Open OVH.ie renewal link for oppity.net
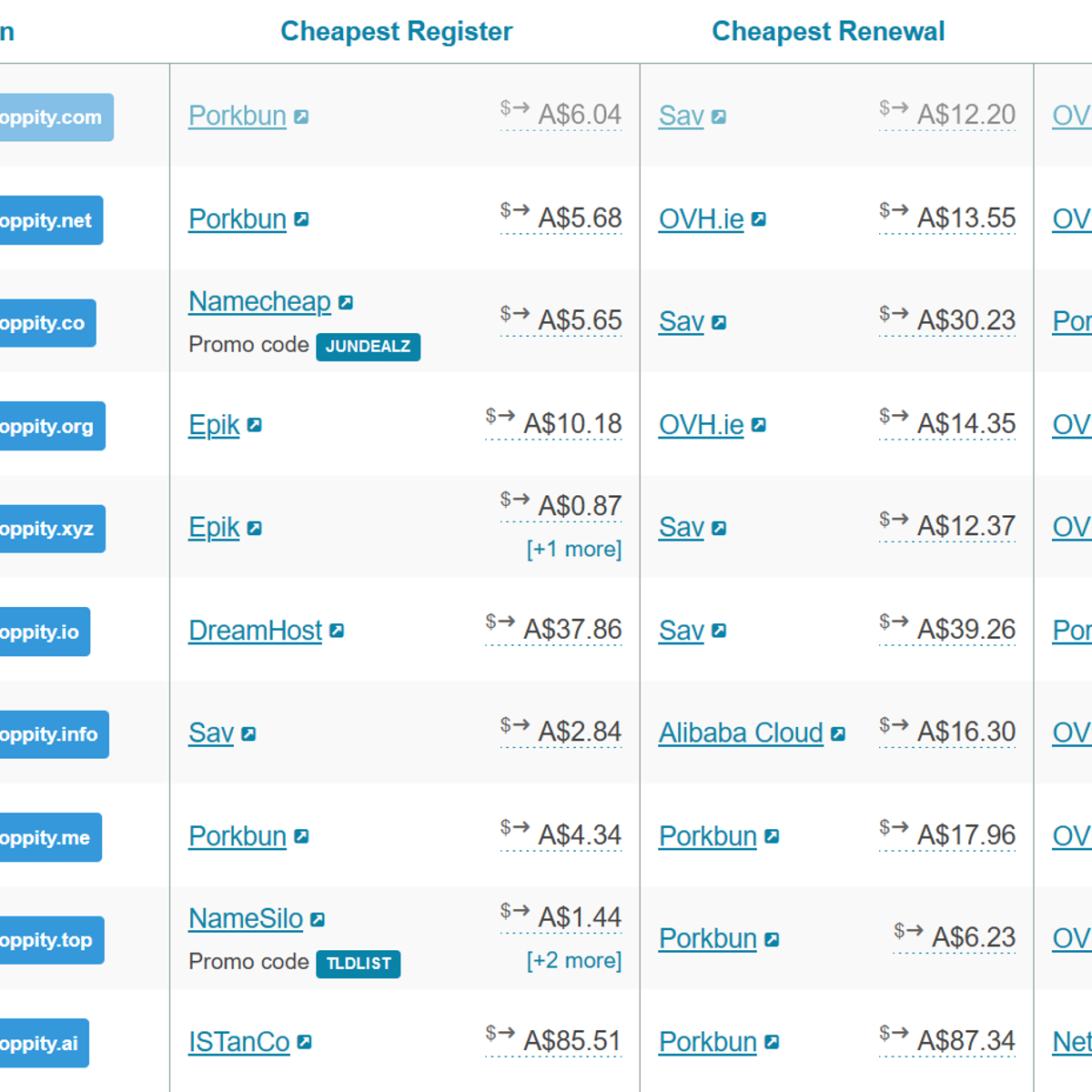Screen dimensions: 1092x1092 [701, 219]
